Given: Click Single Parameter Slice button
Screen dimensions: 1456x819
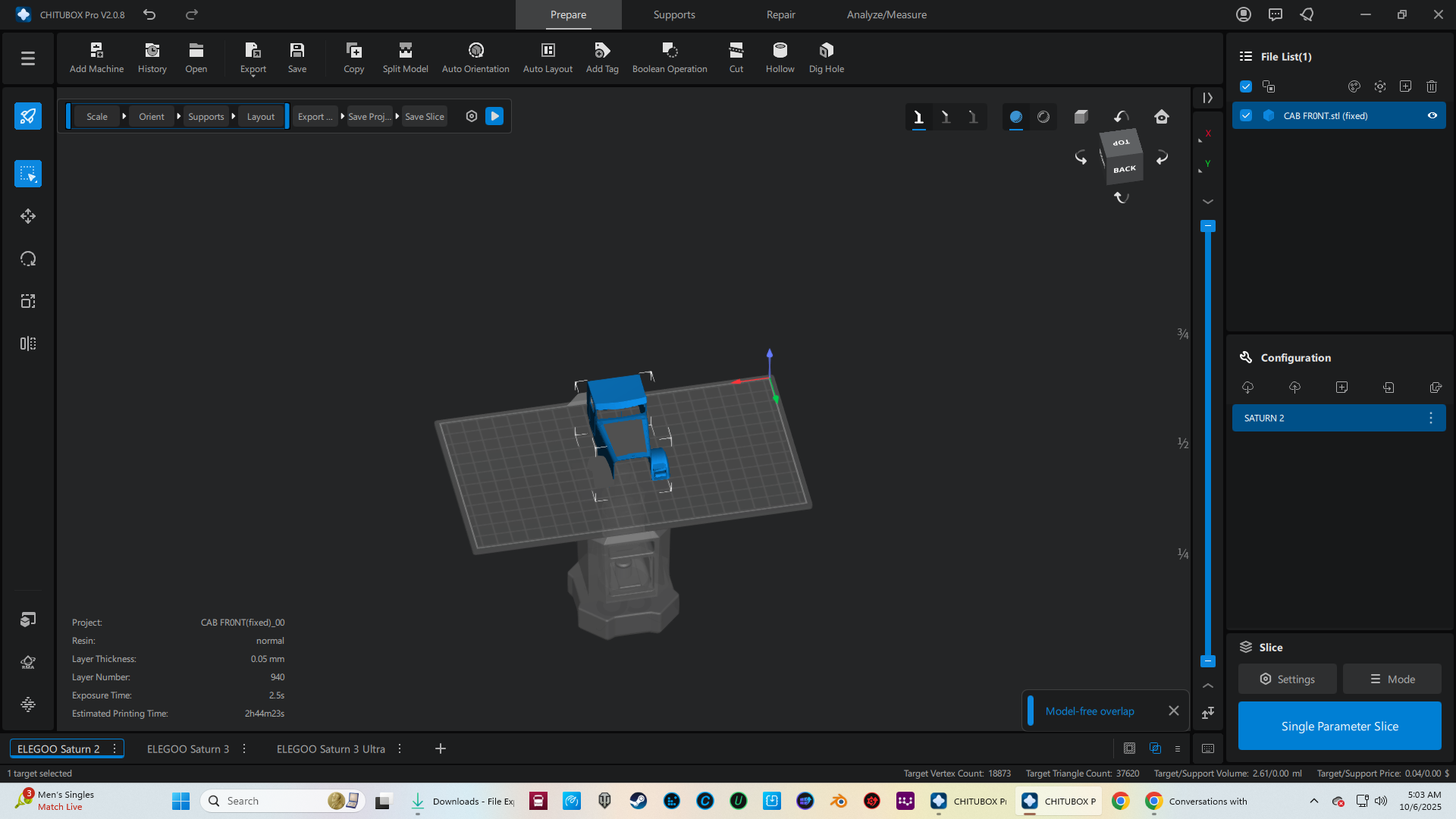Looking at the screenshot, I should [1339, 726].
